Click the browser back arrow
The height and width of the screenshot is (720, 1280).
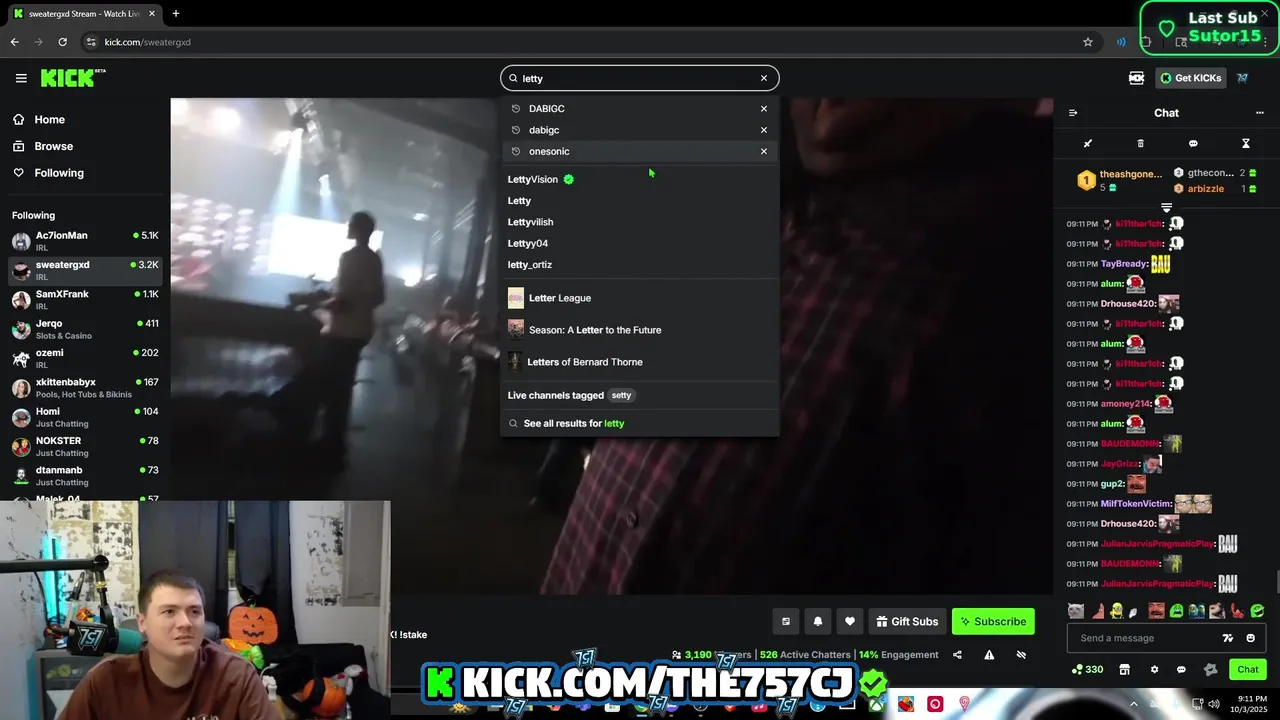point(14,42)
